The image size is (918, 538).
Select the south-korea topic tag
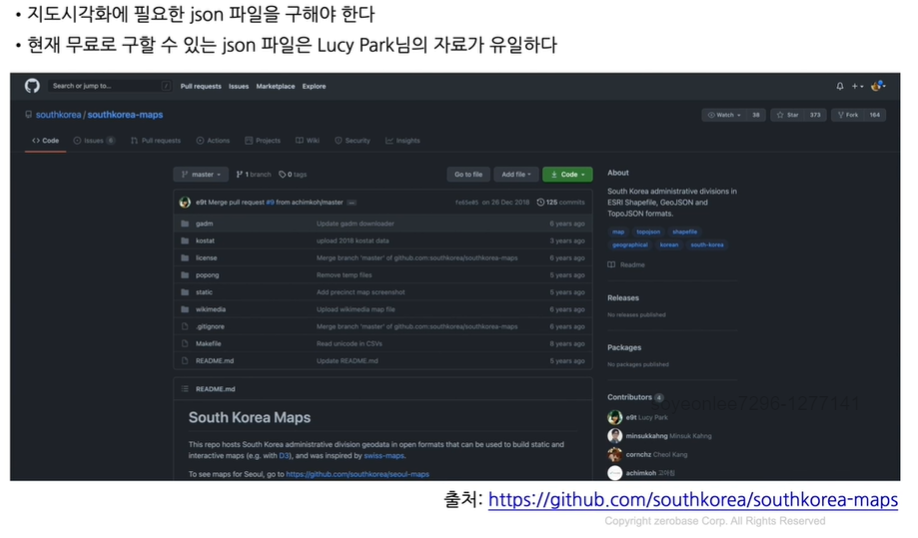pyautogui.click(x=707, y=245)
